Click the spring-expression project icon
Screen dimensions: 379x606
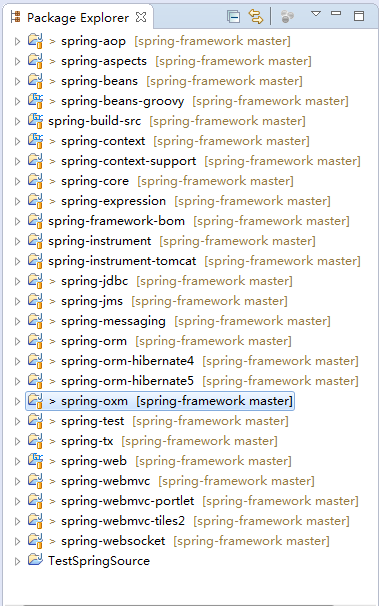tap(35, 201)
